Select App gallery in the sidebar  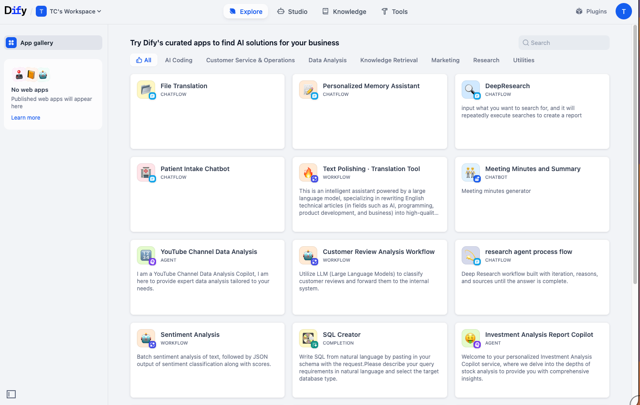53,42
